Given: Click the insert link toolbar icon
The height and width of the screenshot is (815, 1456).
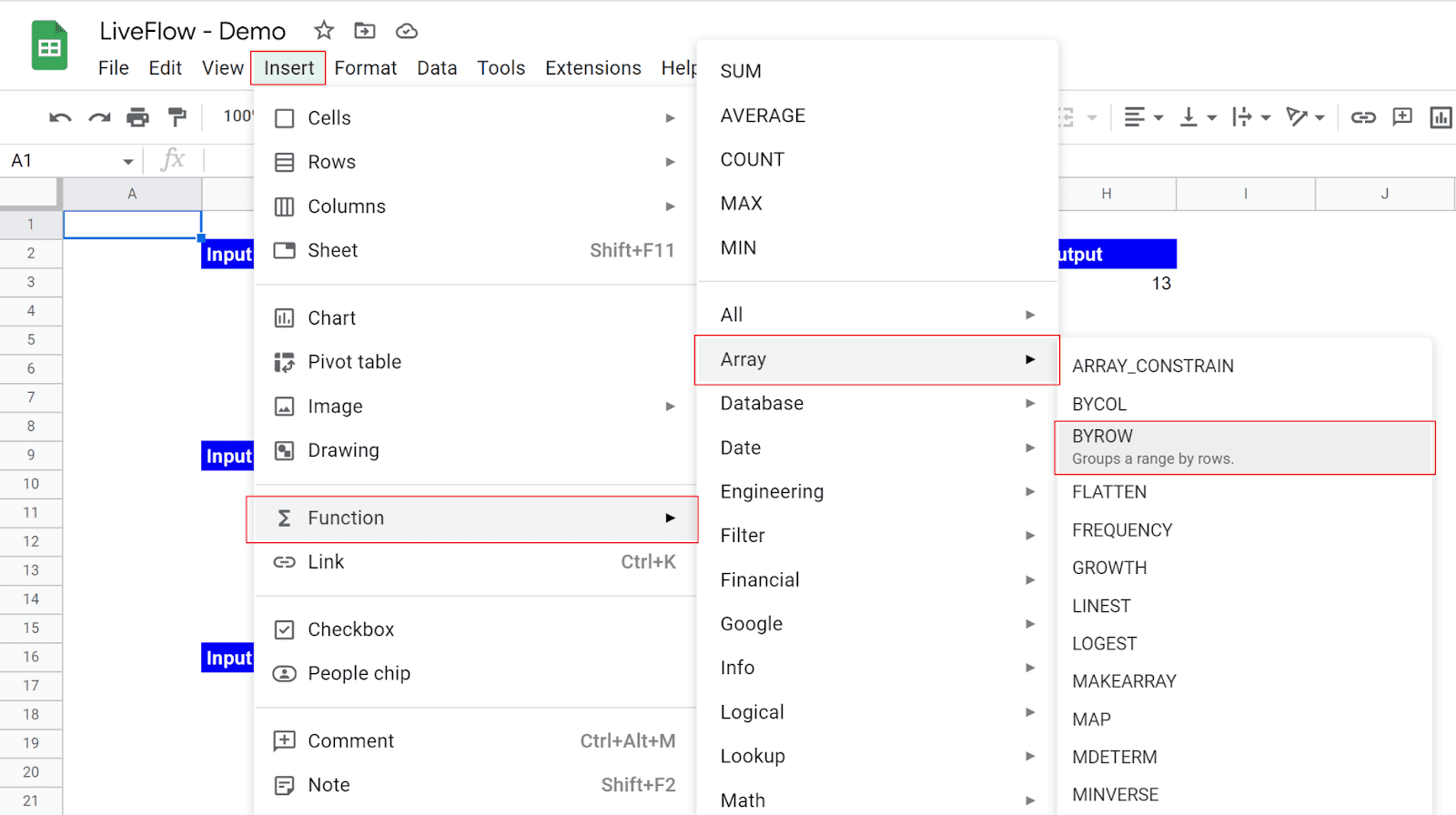Looking at the screenshot, I should coord(1363,117).
